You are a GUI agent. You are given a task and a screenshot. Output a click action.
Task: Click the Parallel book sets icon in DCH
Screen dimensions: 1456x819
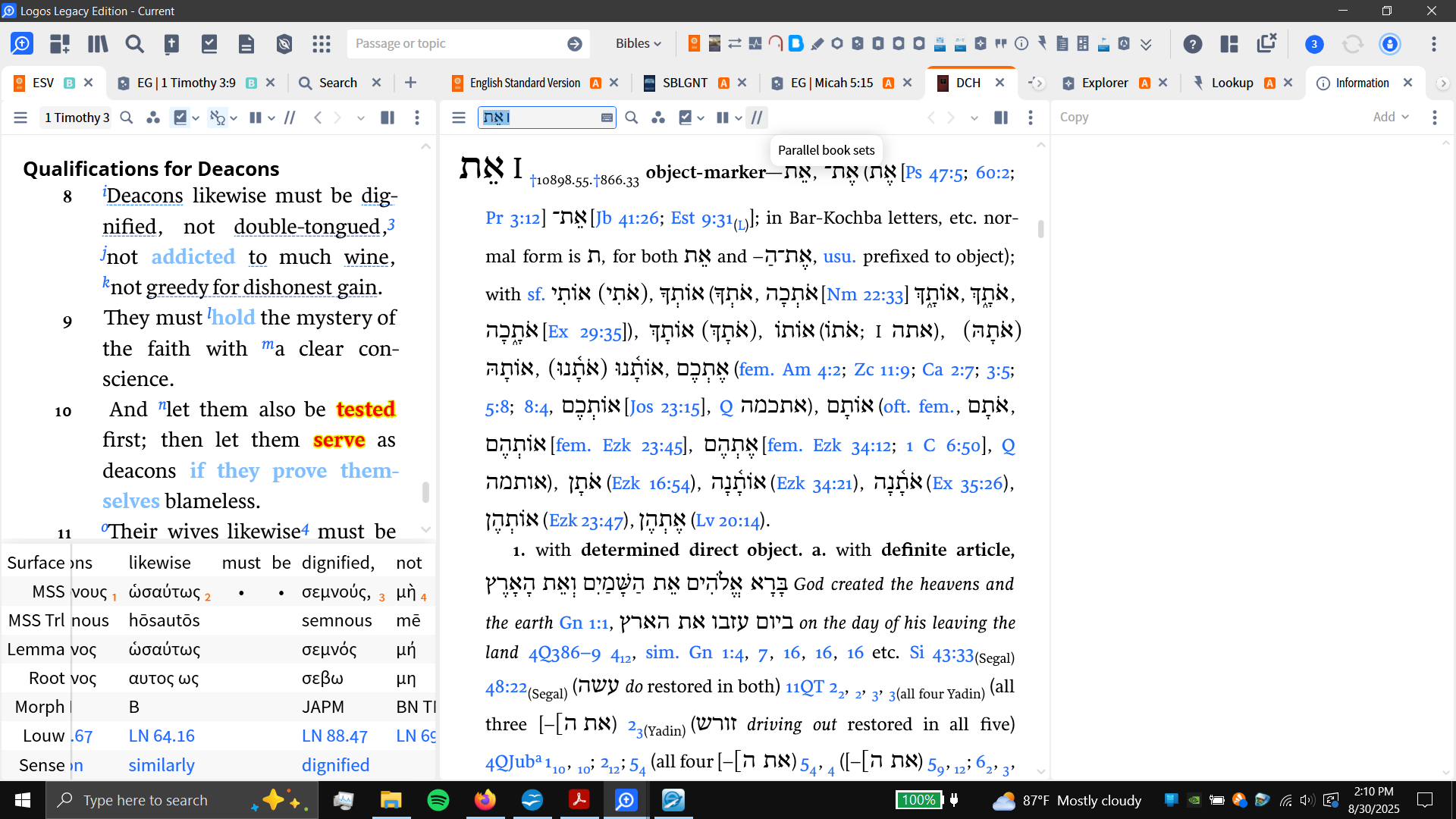757,118
